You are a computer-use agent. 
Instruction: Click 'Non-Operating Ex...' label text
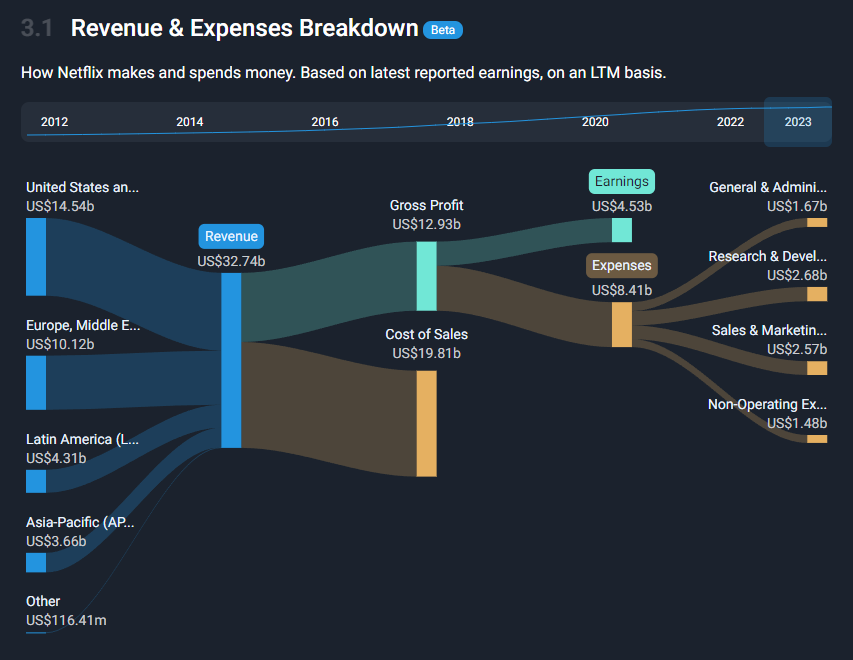click(768, 404)
